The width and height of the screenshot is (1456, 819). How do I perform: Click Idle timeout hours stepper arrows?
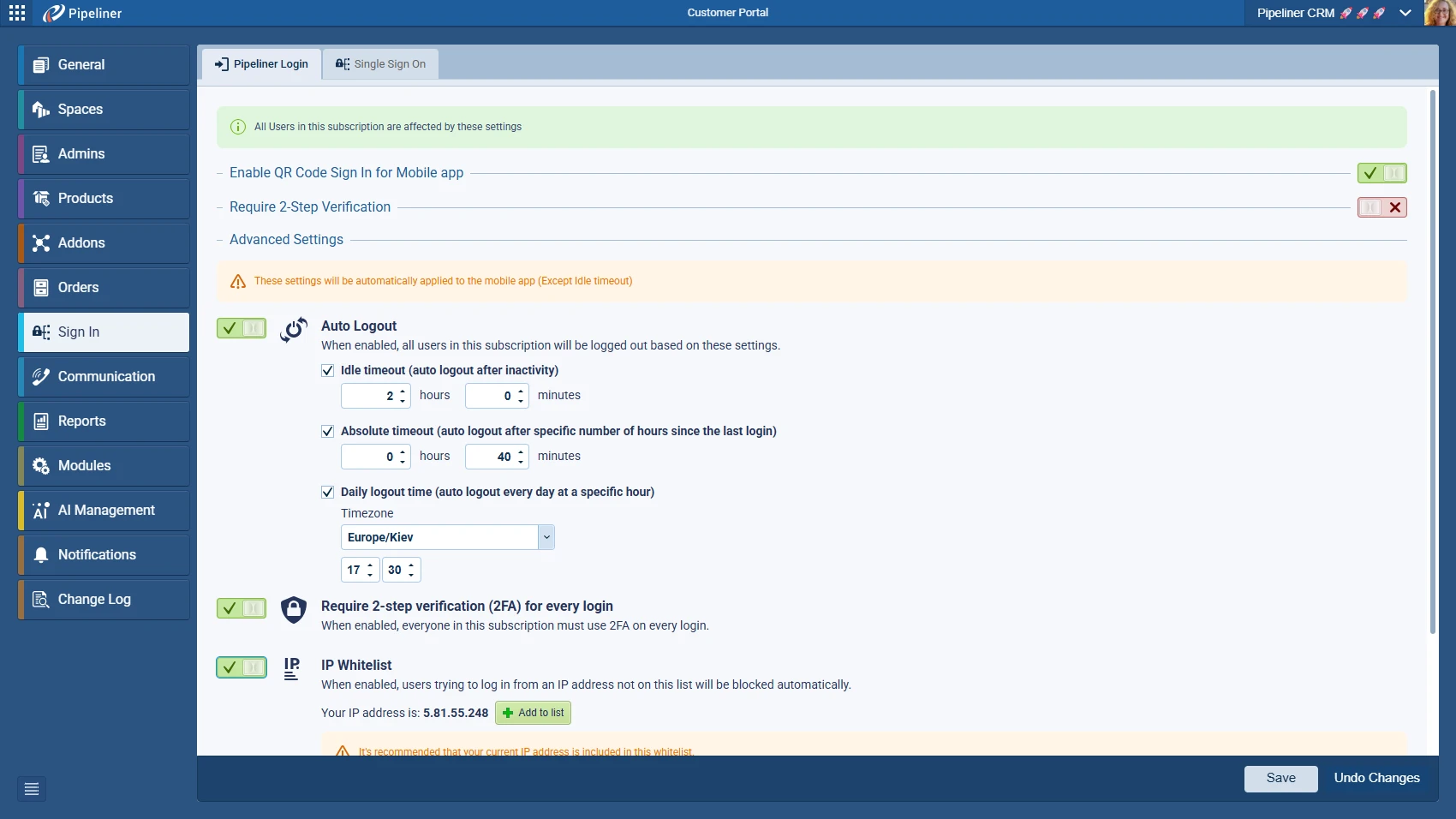pyautogui.click(x=403, y=396)
